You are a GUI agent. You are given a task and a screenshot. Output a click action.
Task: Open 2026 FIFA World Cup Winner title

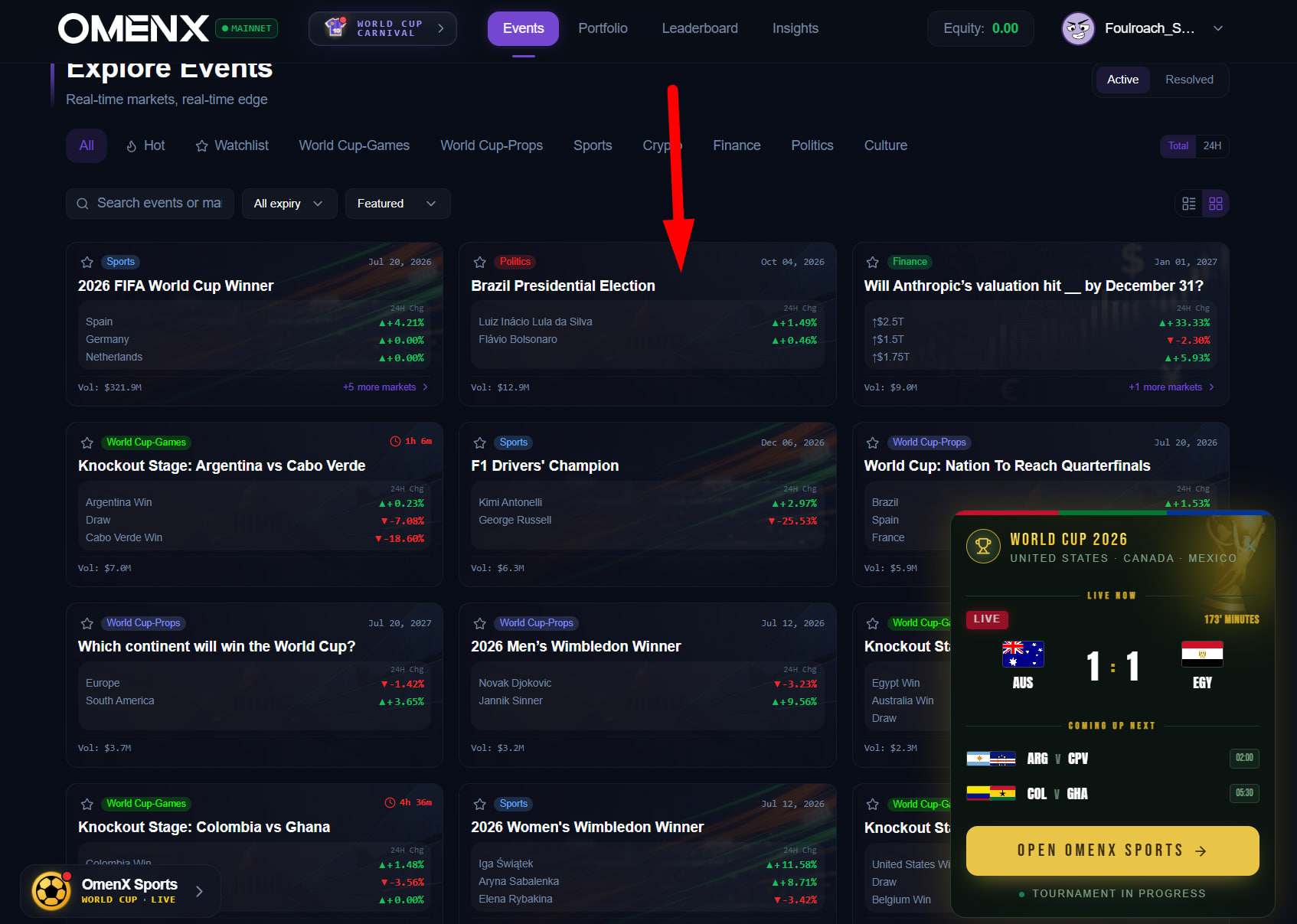click(x=175, y=286)
